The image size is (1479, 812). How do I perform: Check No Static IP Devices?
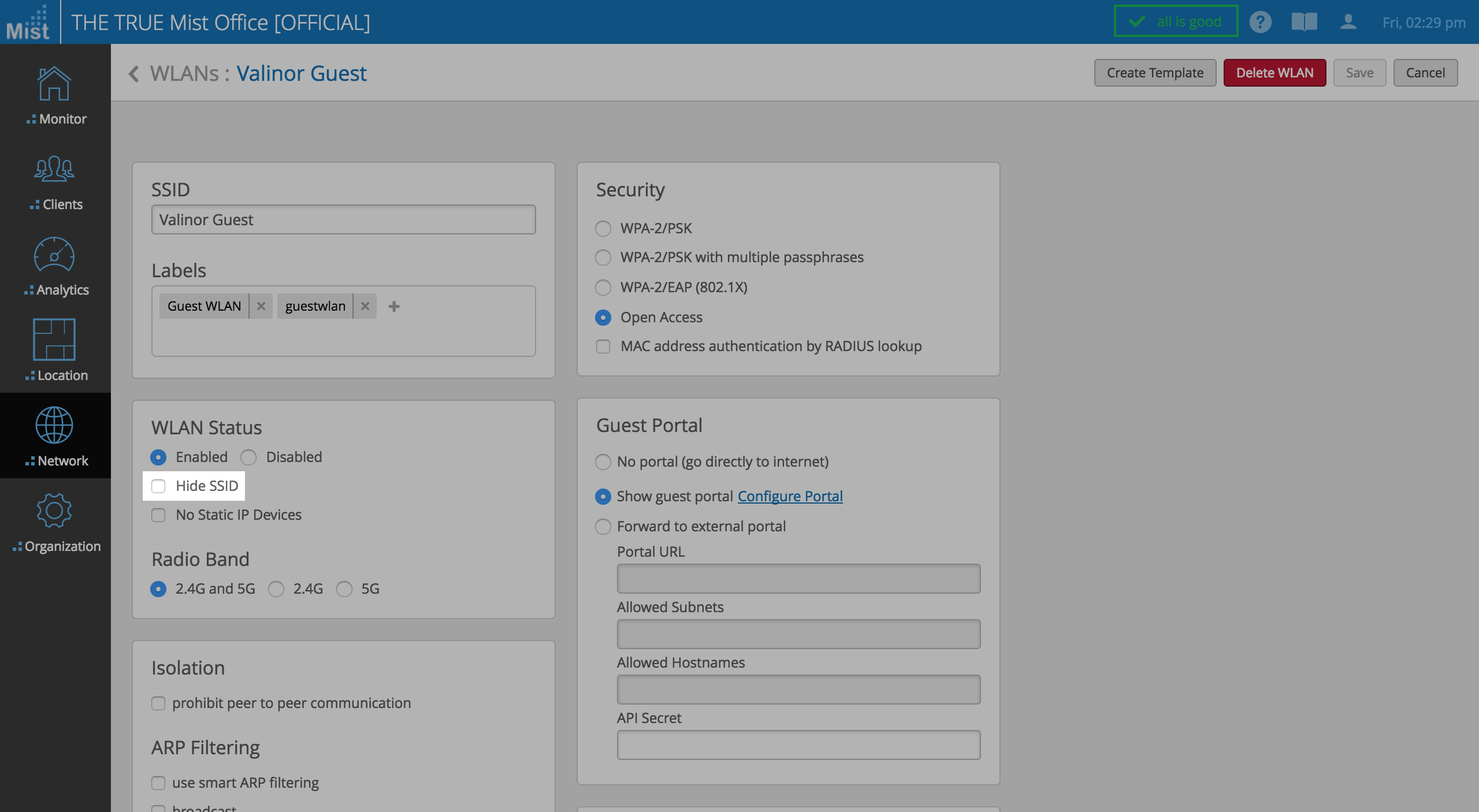158,515
